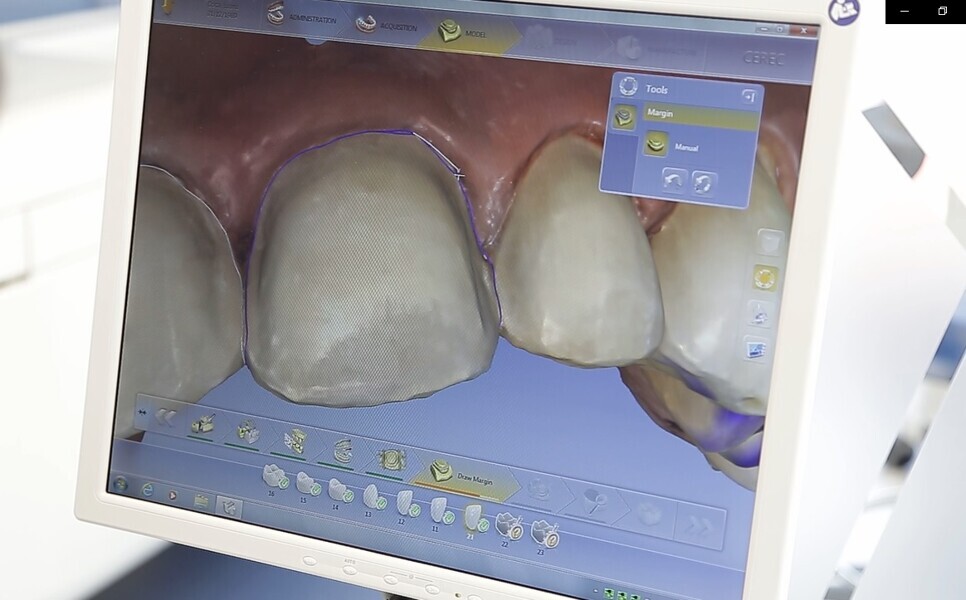Go to previous step using double-left arrows

163,416
